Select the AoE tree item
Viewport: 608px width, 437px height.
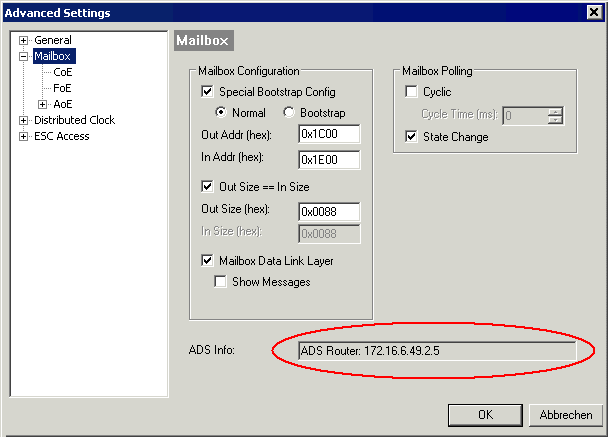(63, 104)
